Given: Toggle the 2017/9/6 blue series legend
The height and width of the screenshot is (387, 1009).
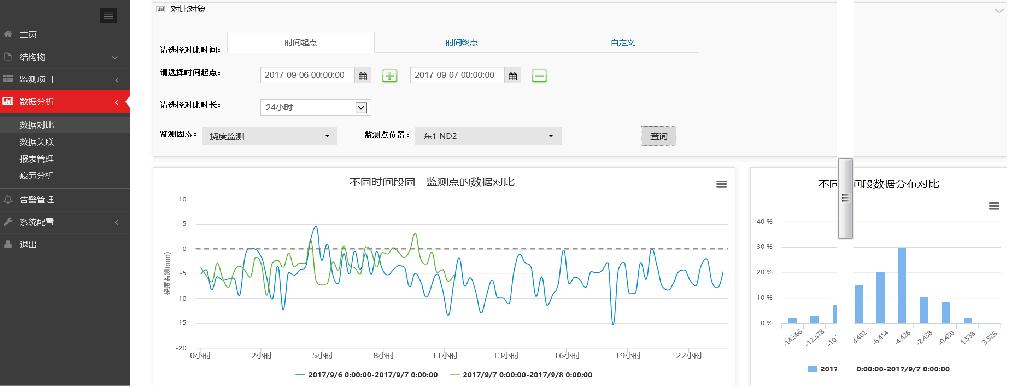Looking at the screenshot, I should (366, 374).
